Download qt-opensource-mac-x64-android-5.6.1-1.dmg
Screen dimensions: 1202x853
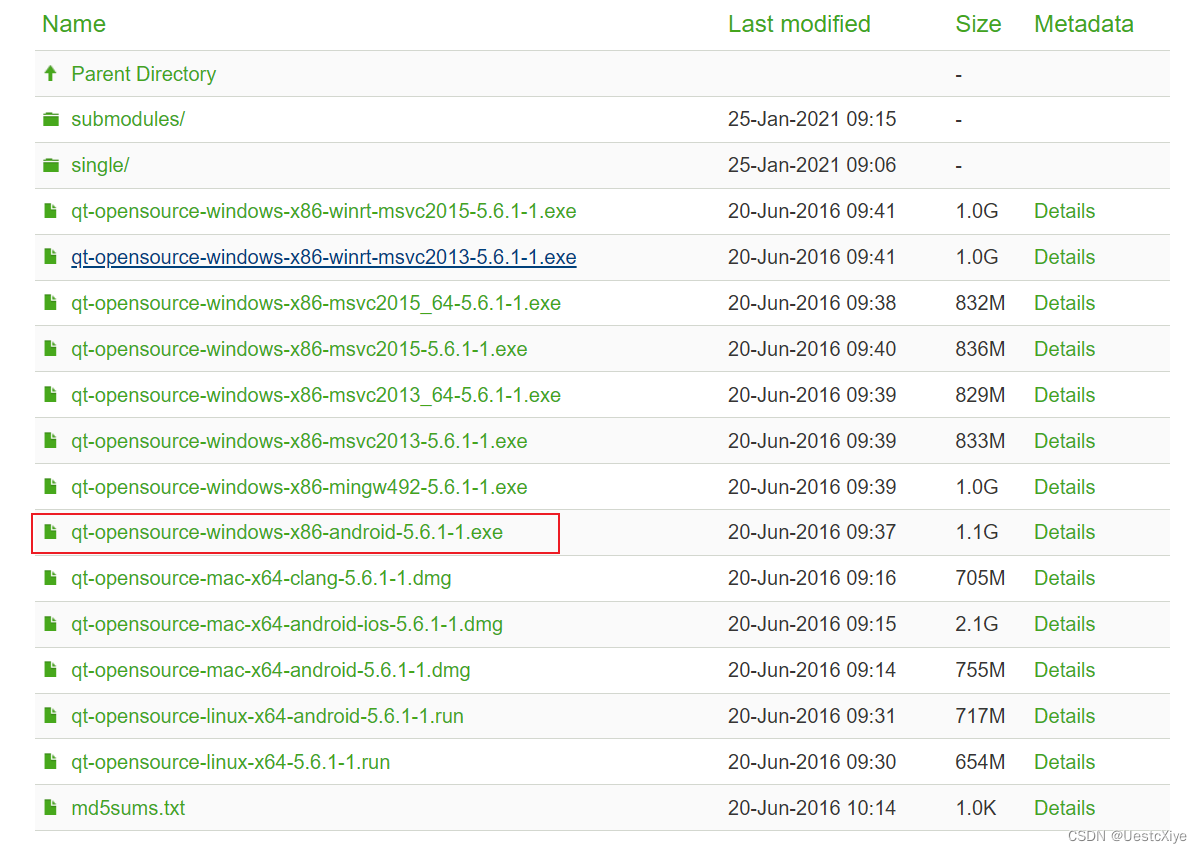[271, 670]
